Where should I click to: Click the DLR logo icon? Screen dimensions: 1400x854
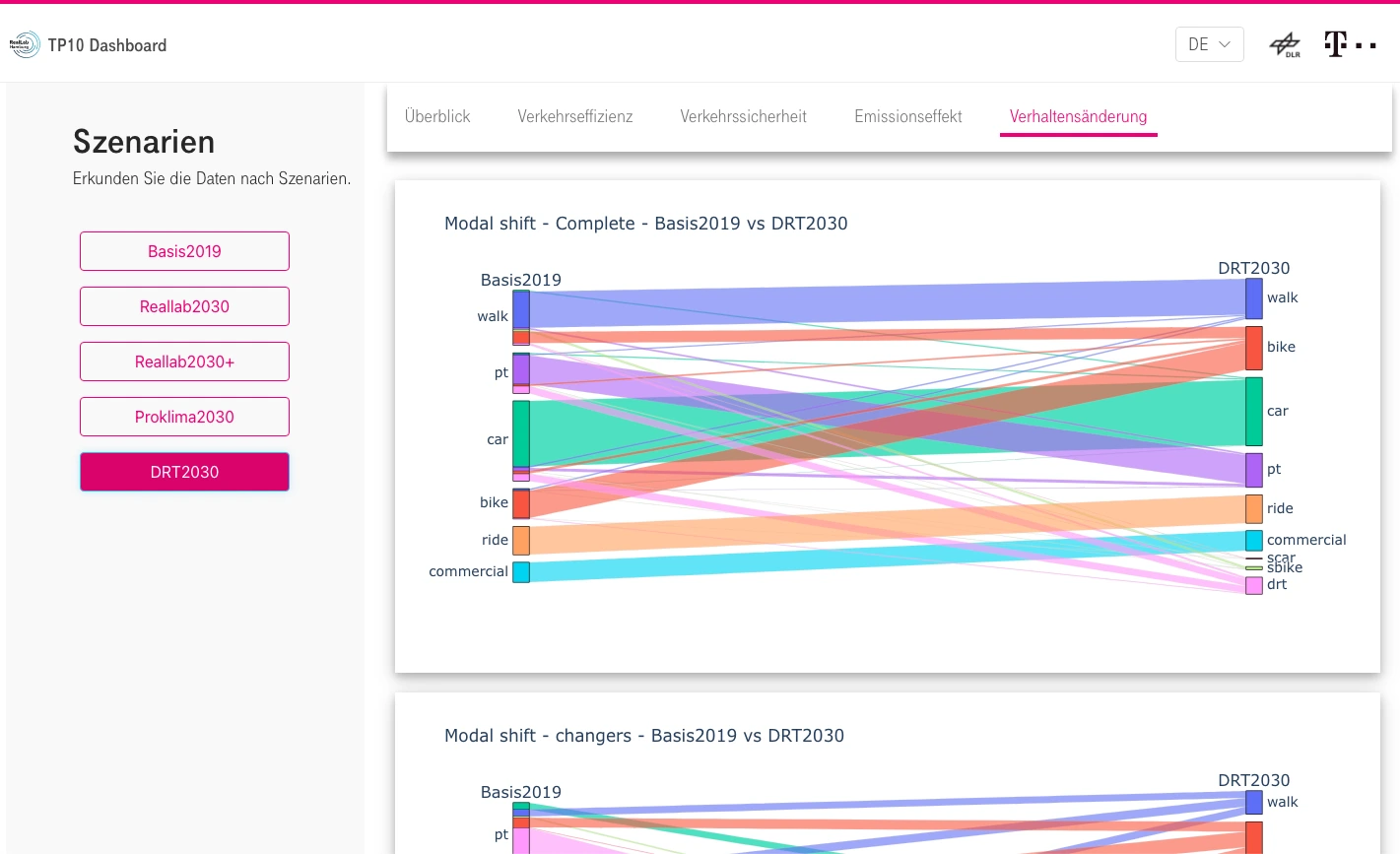tap(1285, 45)
